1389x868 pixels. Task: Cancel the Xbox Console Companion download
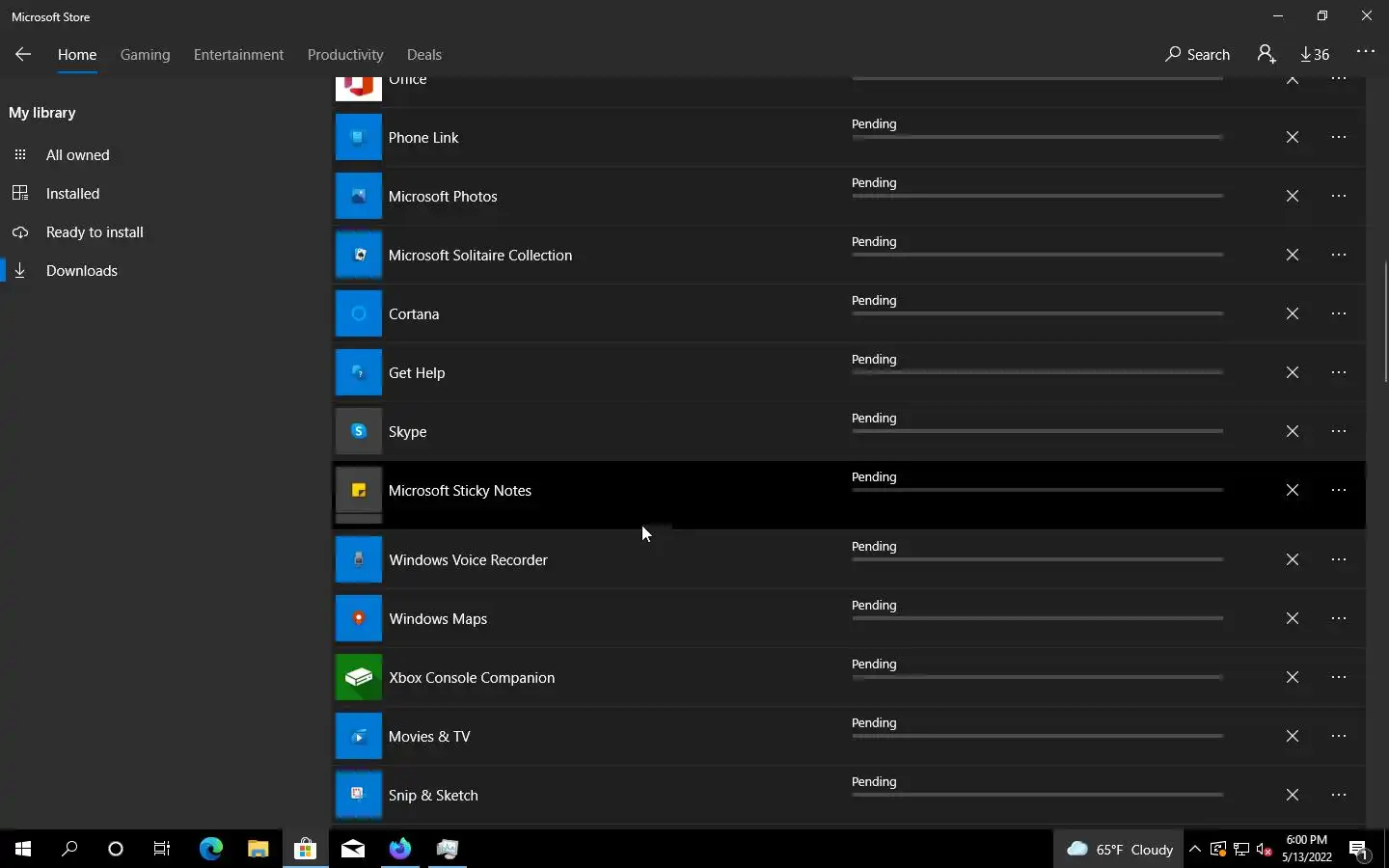(1293, 677)
